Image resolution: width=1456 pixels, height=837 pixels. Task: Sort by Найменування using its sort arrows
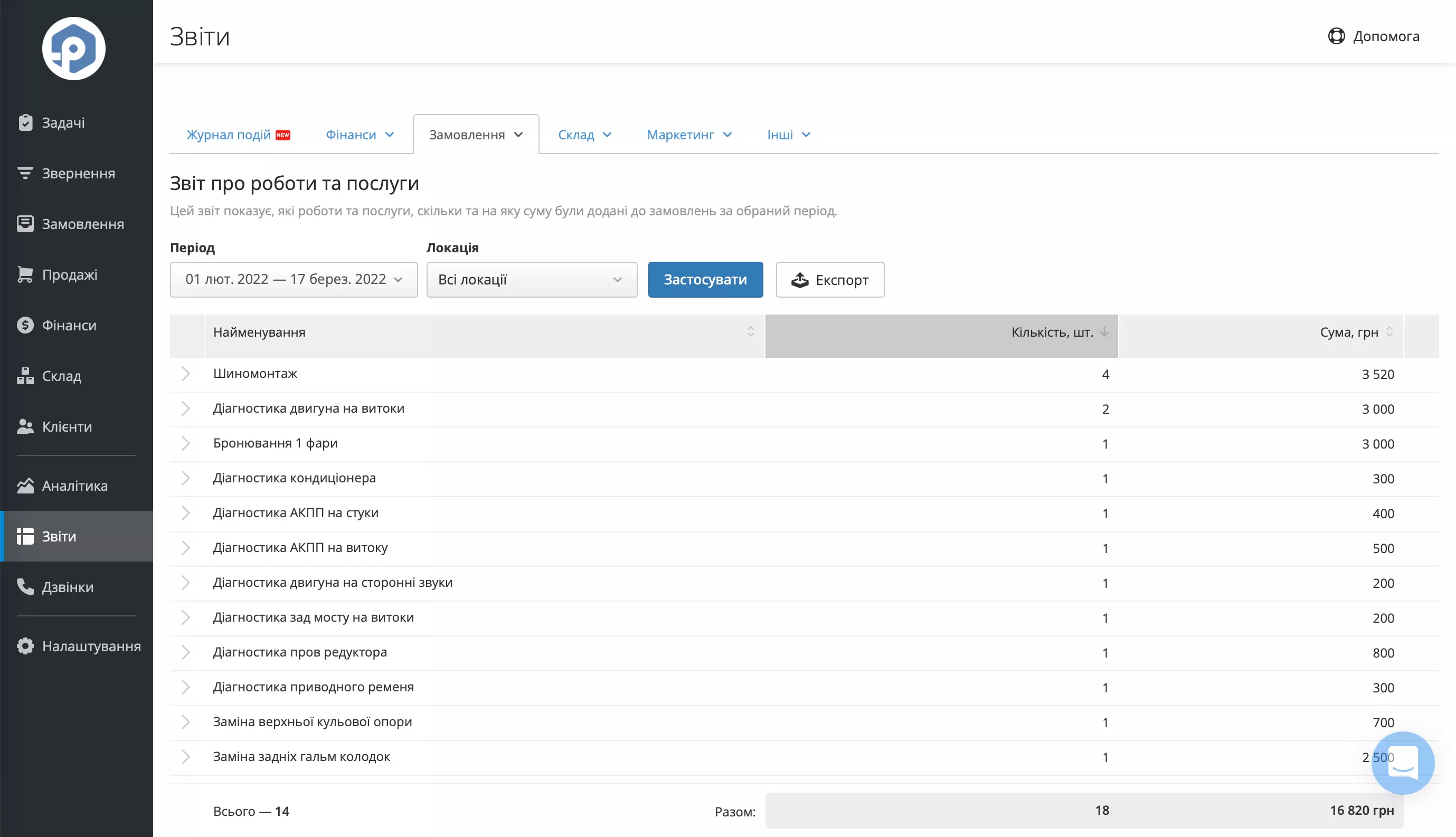coord(750,332)
